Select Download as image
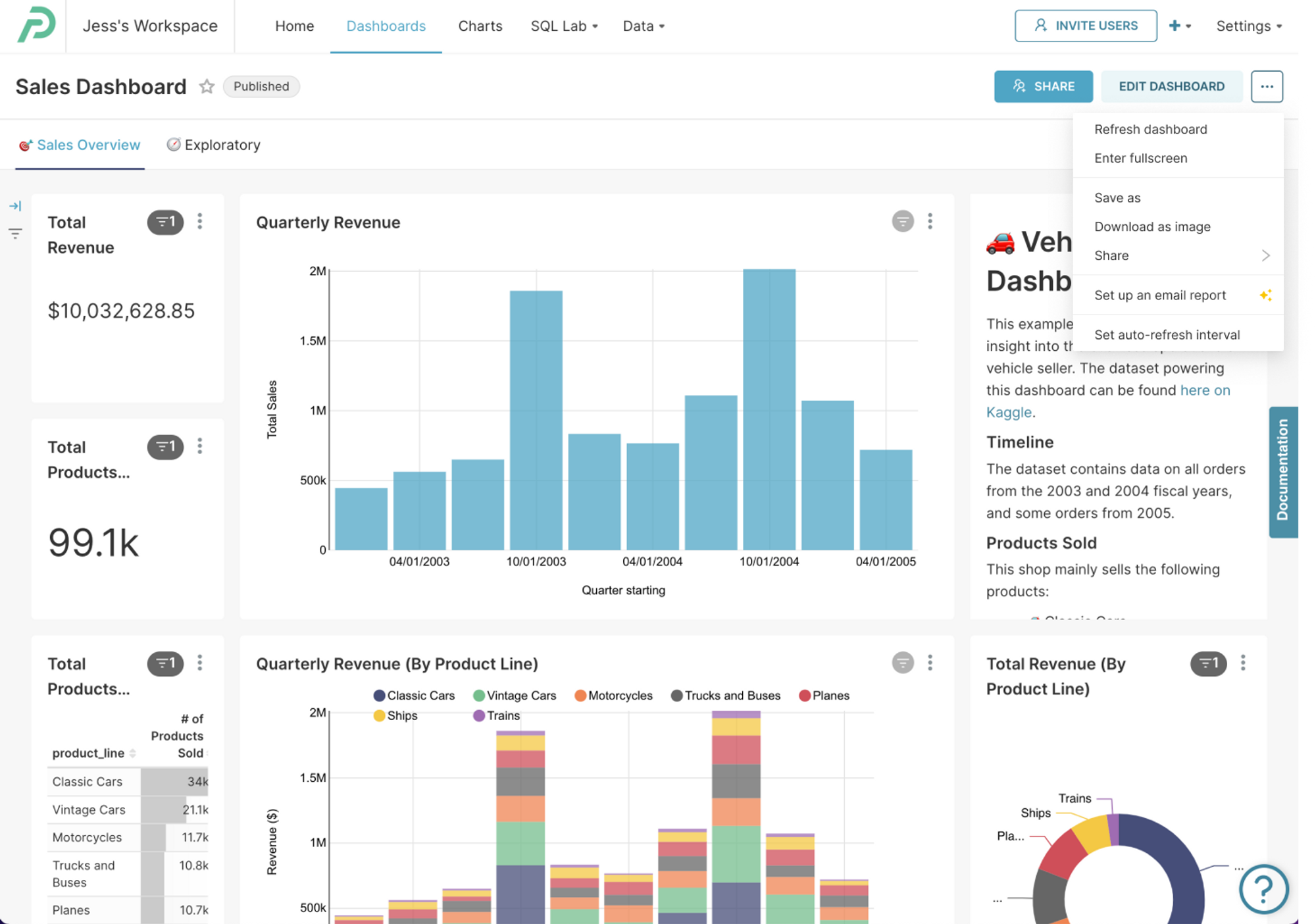Viewport: 1316px width, 924px height. pos(1152,226)
